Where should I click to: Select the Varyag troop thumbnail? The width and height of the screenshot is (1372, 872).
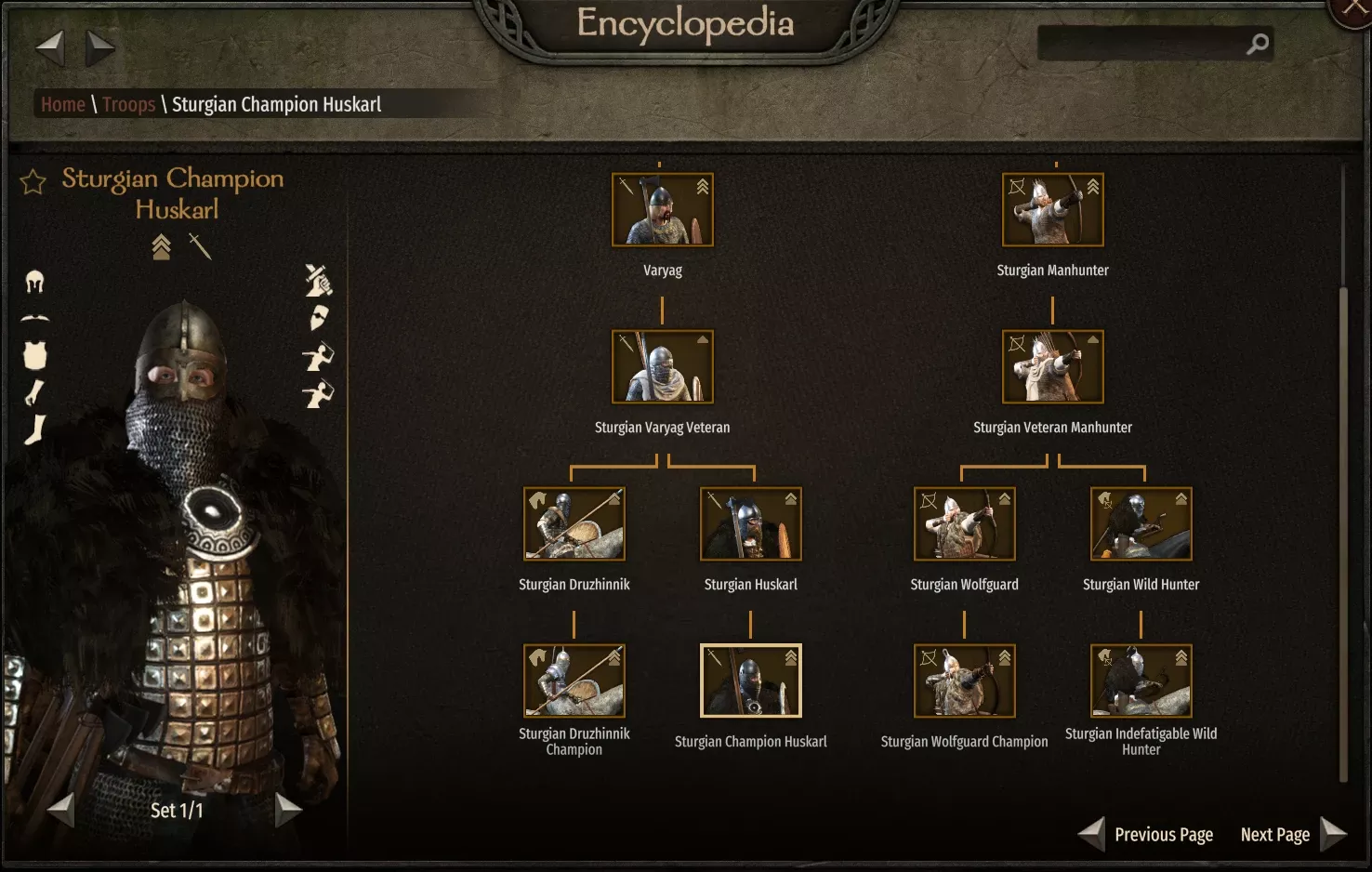pyautogui.click(x=663, y=210)
